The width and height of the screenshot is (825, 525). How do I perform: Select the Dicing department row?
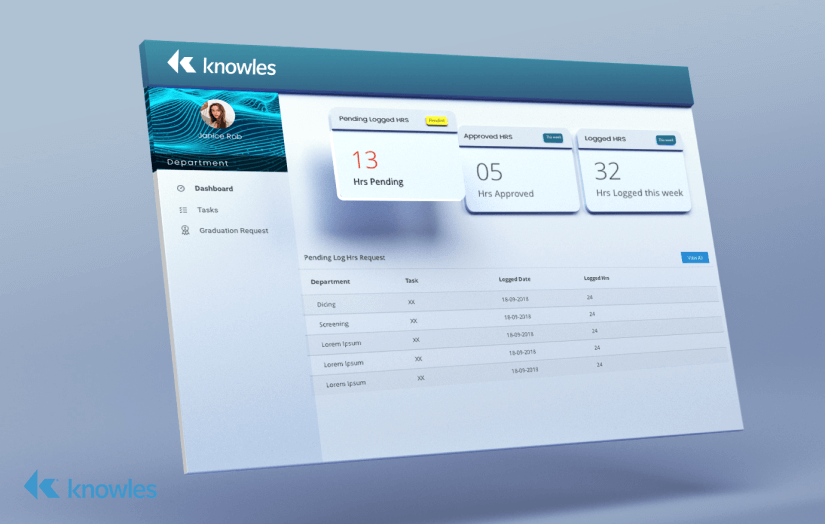(510, 301)
